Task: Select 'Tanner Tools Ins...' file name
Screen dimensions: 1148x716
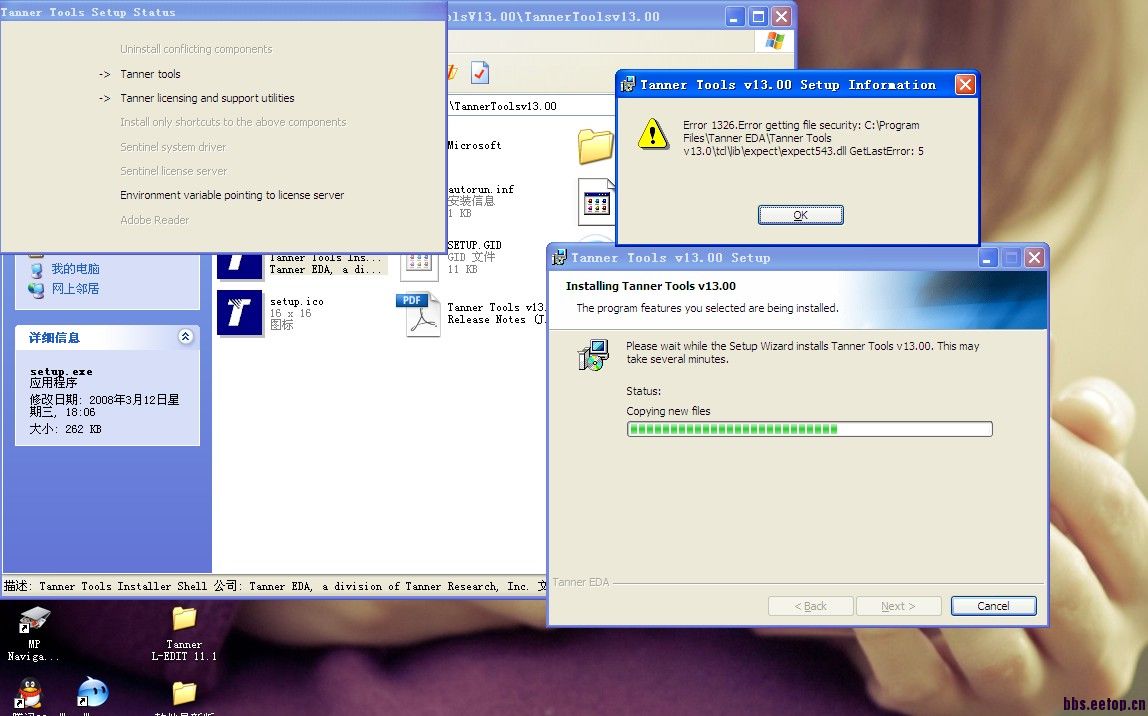Action: [x=325, y=258]
